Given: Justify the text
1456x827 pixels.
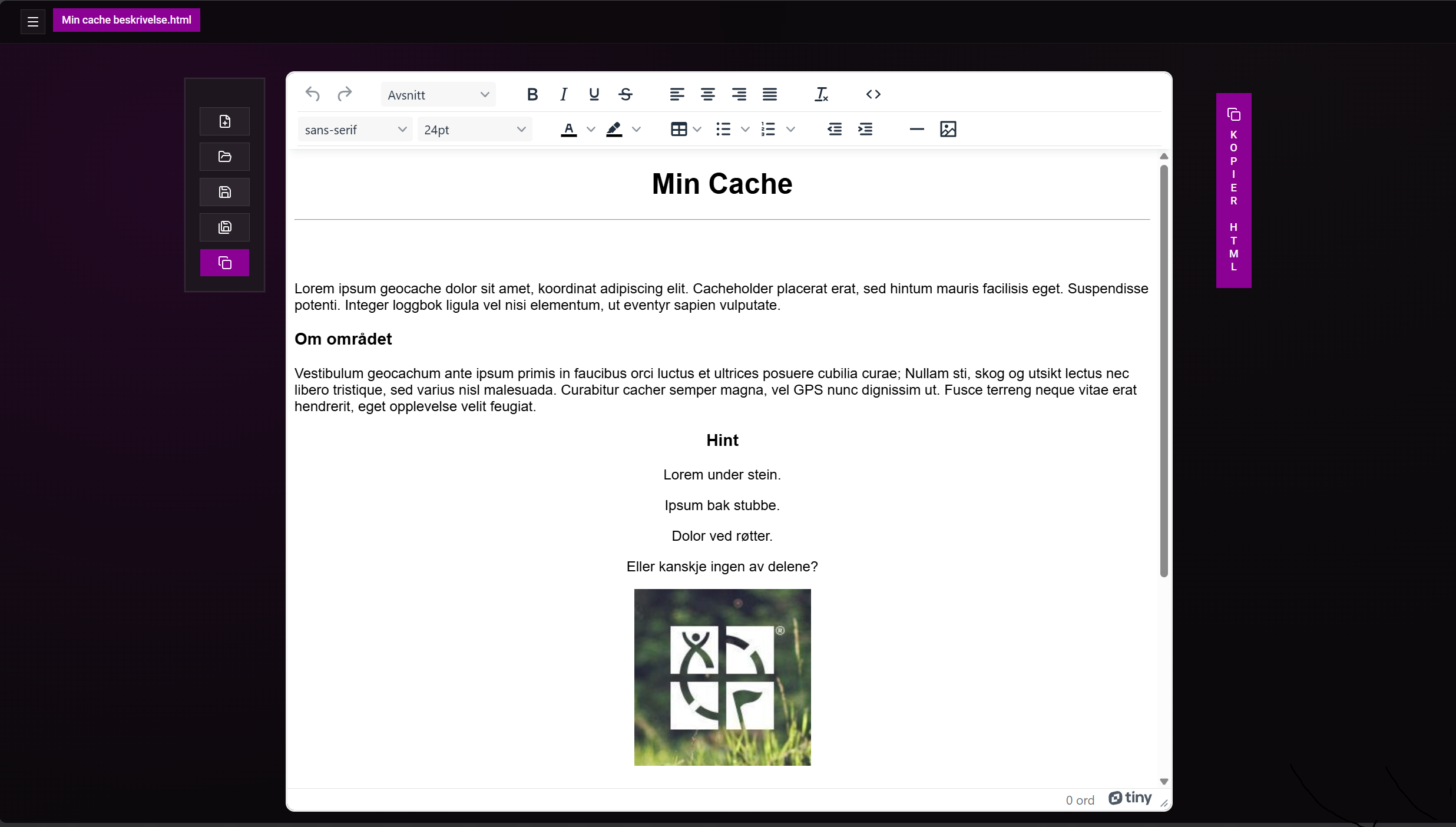Looking at the screenshot, I should point(770,94).
